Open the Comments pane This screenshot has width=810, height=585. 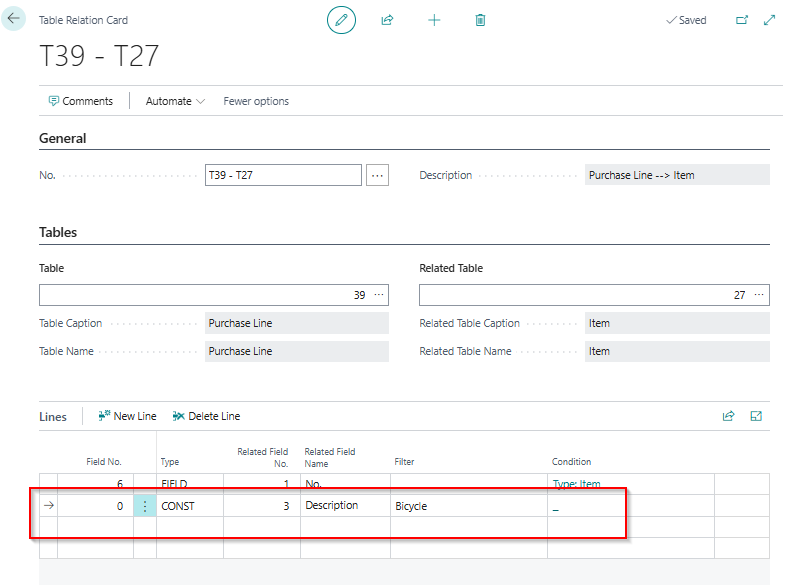click(81, 101)
